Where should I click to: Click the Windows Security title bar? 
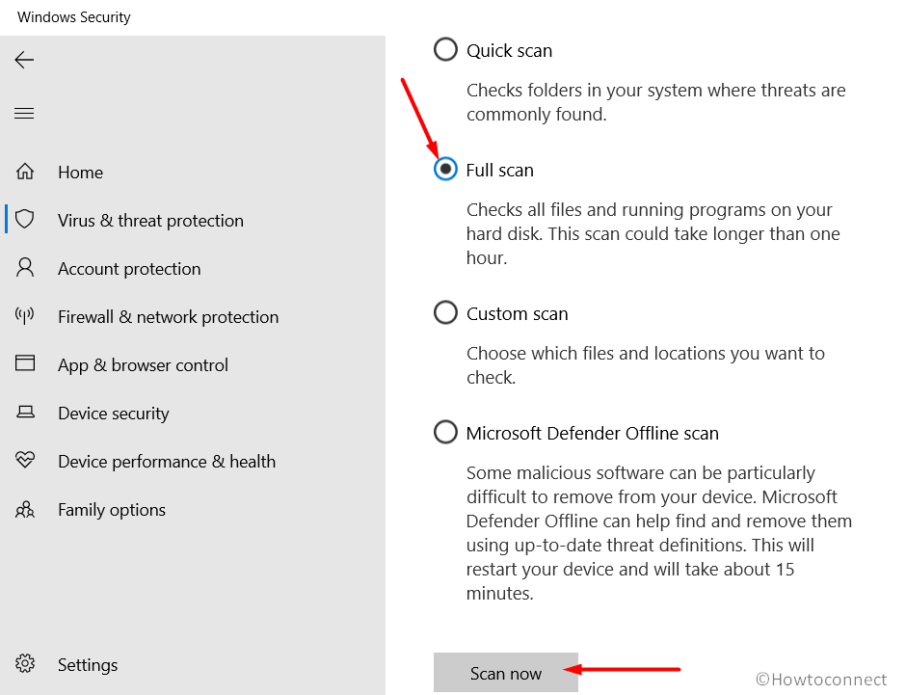click(73, 16)
